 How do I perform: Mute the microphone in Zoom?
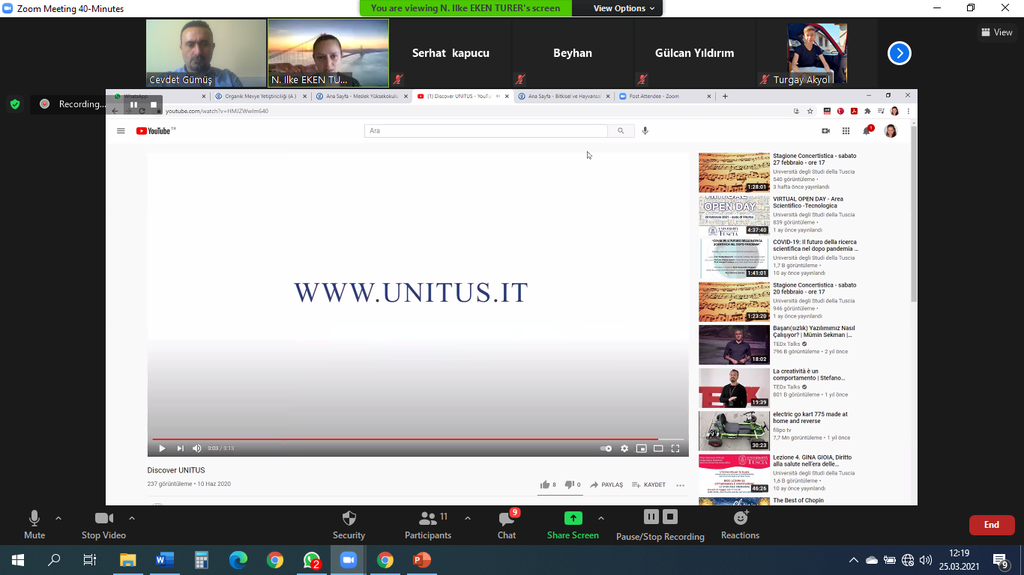(x=34, y=525)
